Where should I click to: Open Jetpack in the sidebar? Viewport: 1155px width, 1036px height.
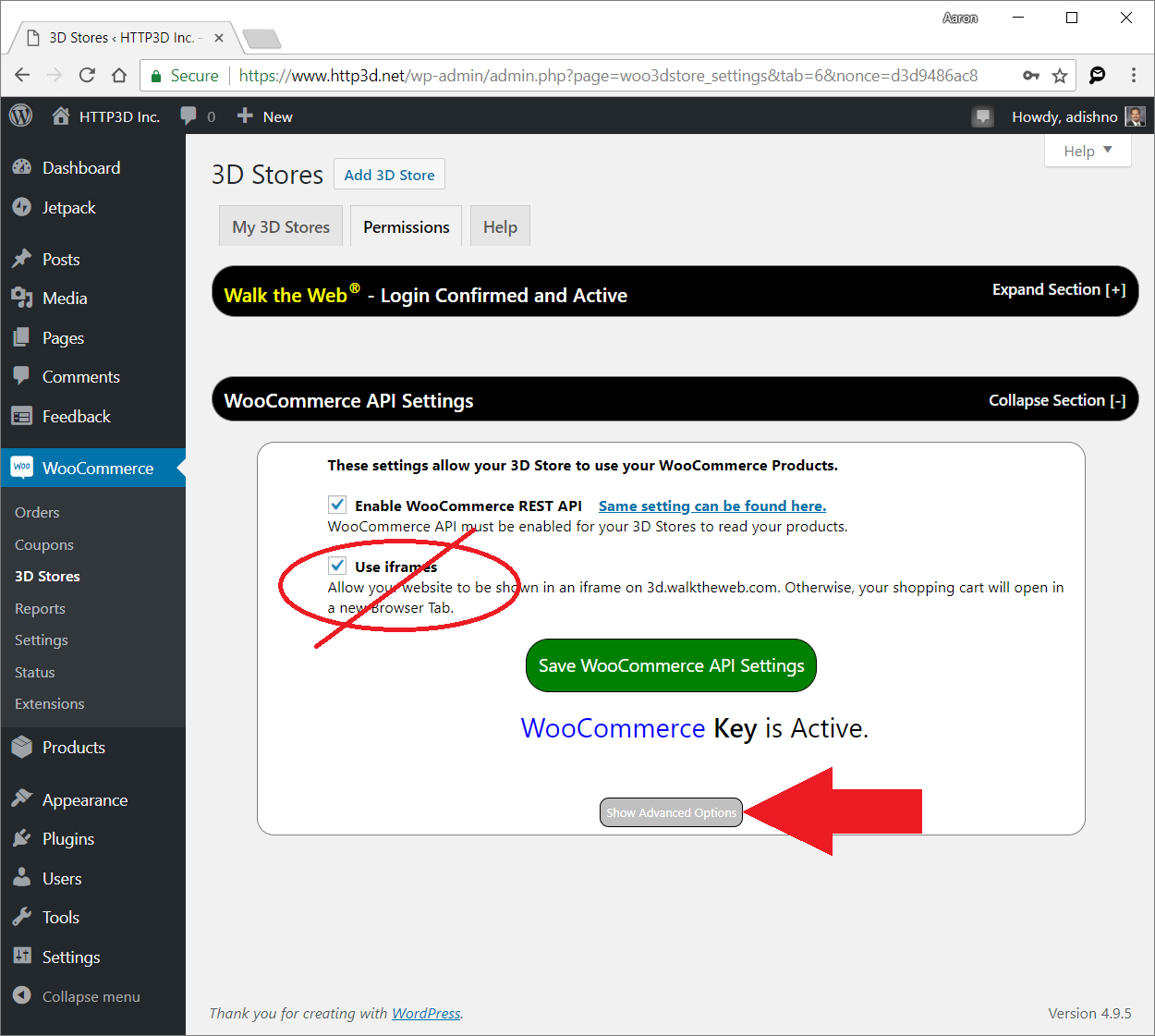pos(92,208)
